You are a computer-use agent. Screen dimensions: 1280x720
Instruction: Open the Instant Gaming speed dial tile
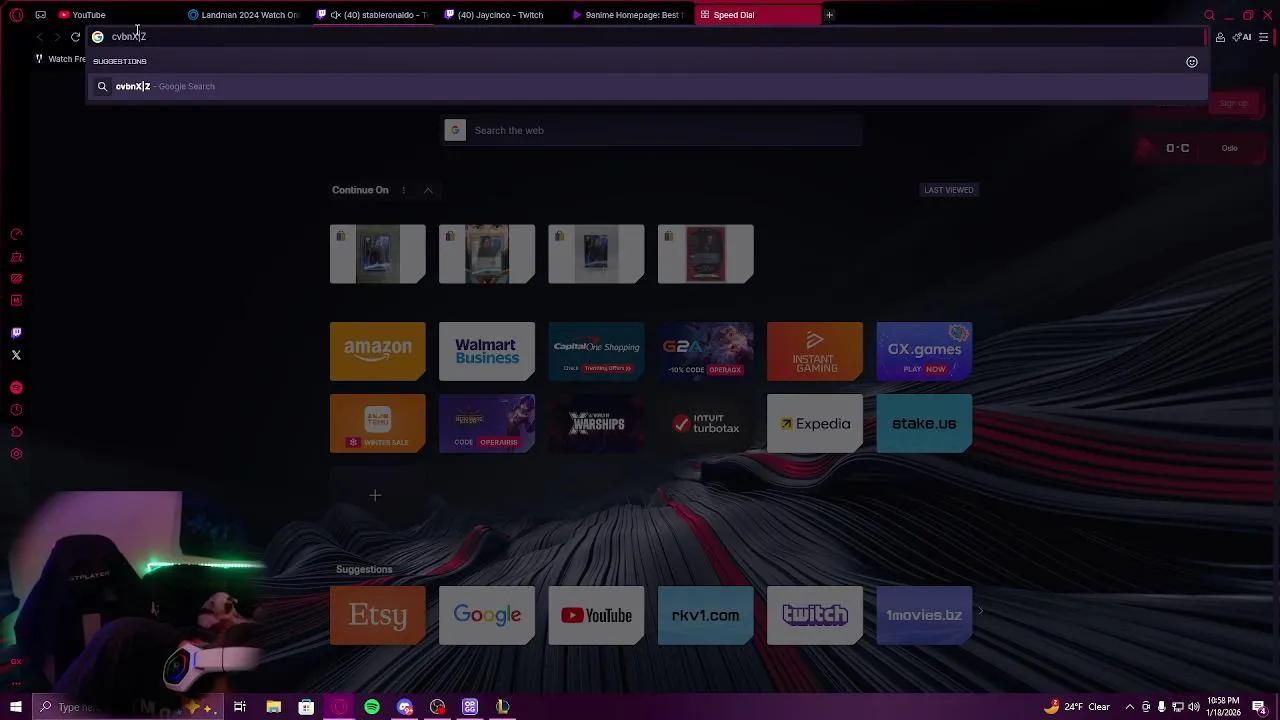coord(815,351)
